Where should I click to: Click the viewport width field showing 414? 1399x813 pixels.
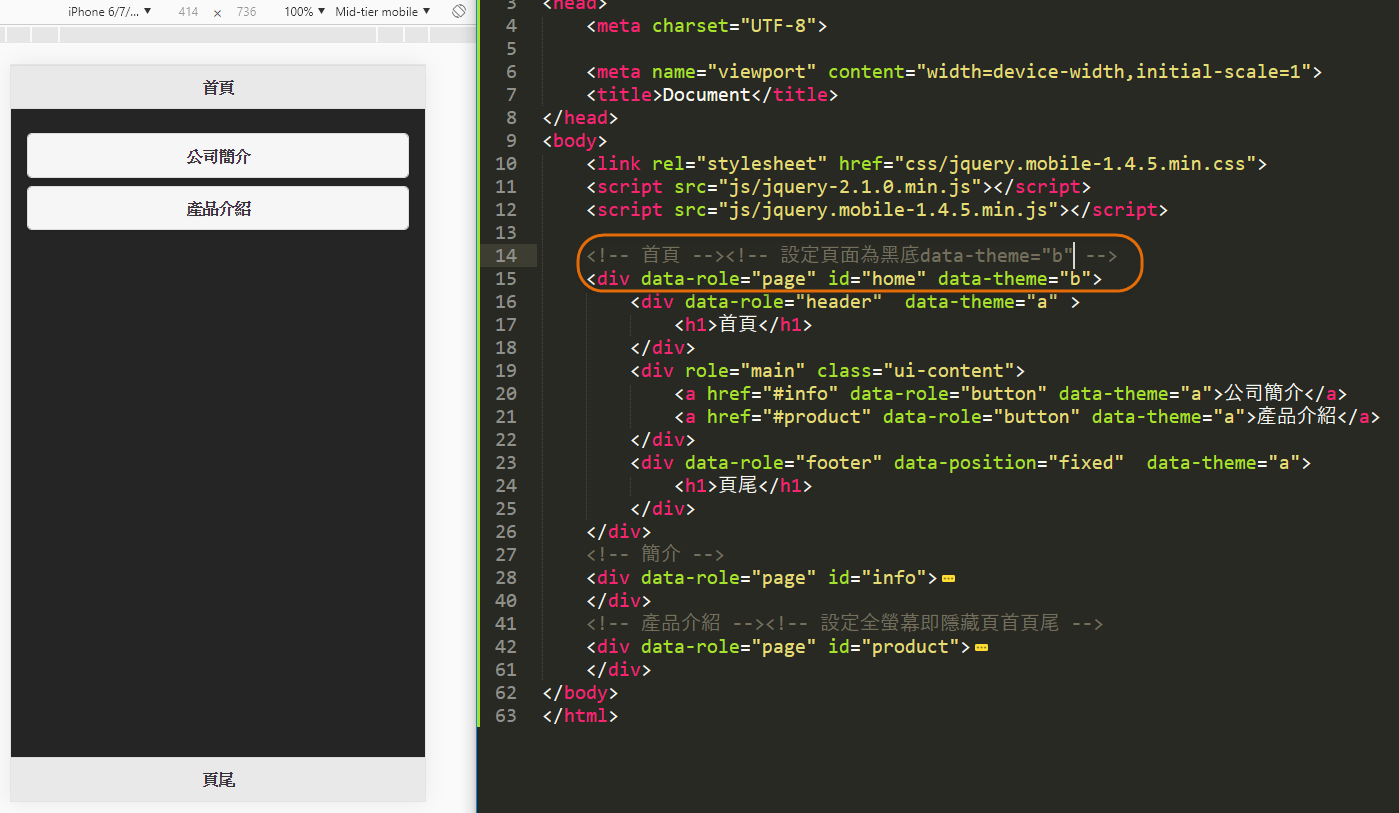(x=188, y=11)
